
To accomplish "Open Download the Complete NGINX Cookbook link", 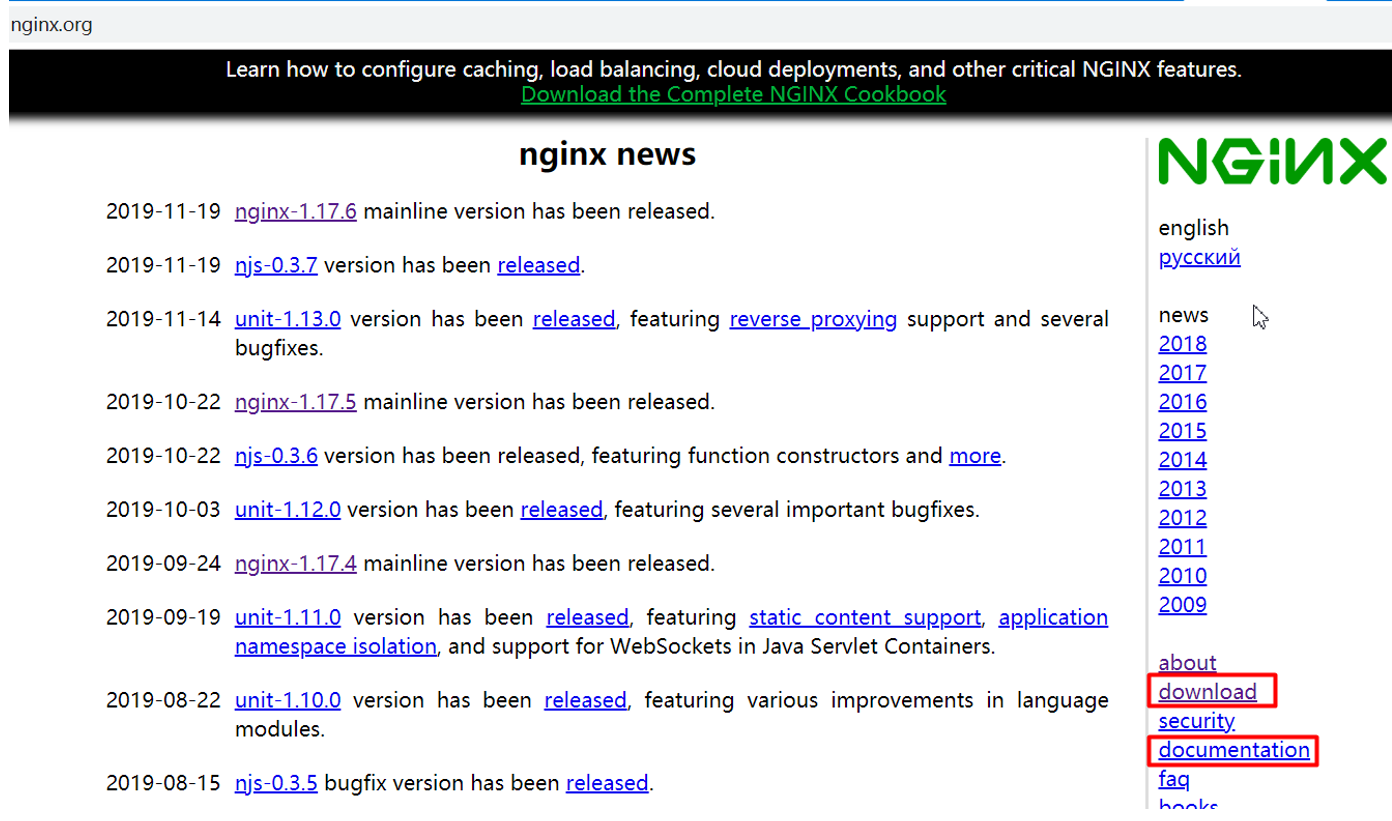I will pos(733,94).
